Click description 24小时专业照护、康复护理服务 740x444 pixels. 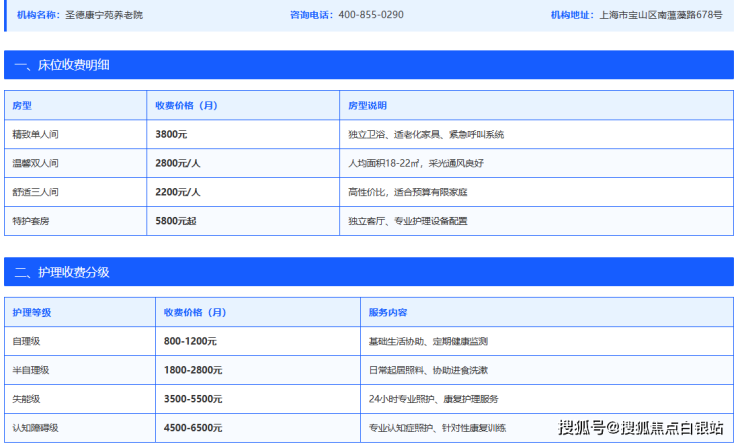tap(434, 399)
